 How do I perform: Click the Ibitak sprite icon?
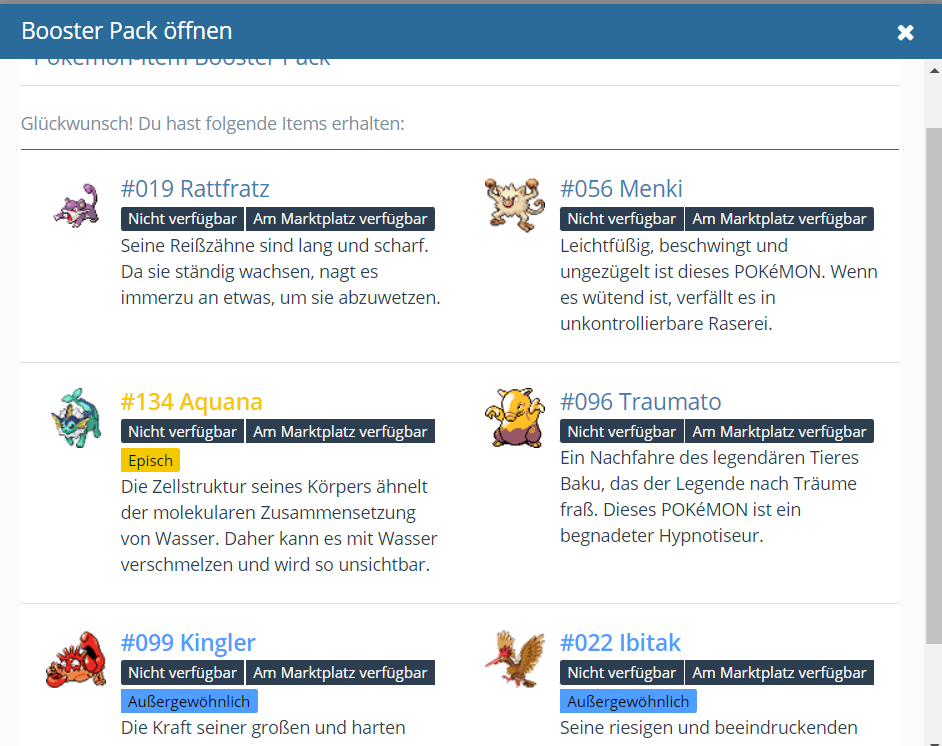click(x=515, y=657)
